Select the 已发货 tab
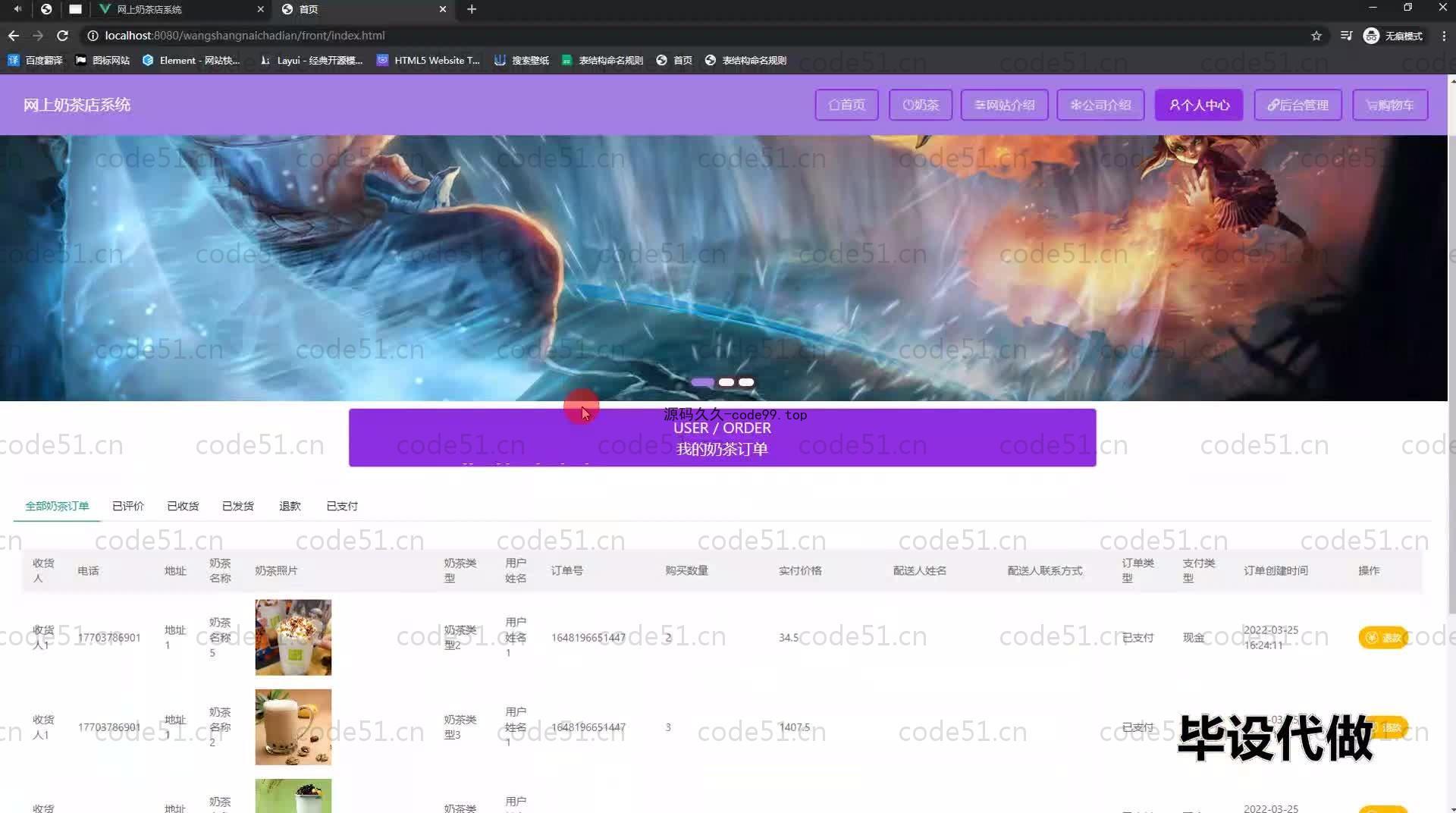The image size is (1456, 813). click(x=237, y=506)
